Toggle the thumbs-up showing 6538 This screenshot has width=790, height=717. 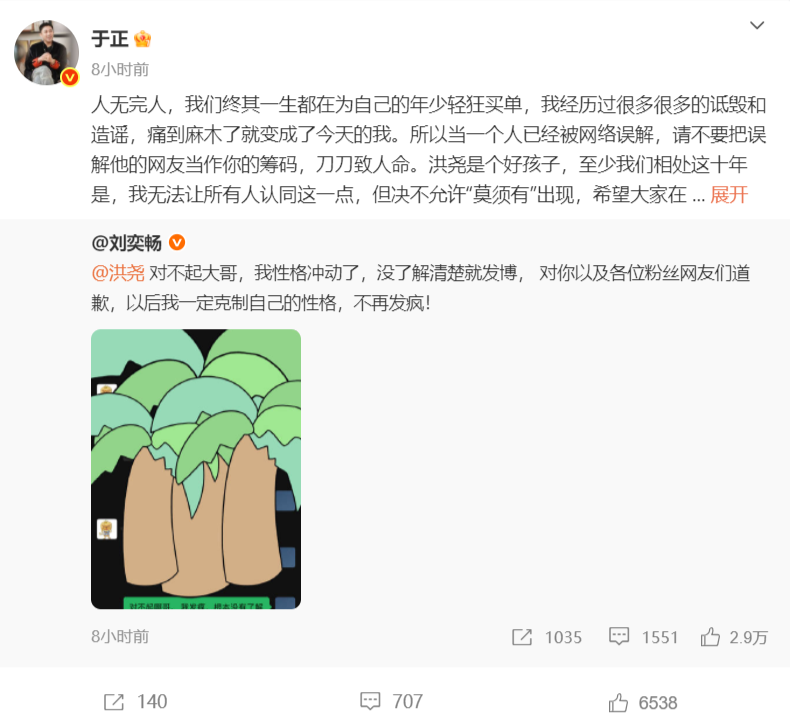(618, 702)
